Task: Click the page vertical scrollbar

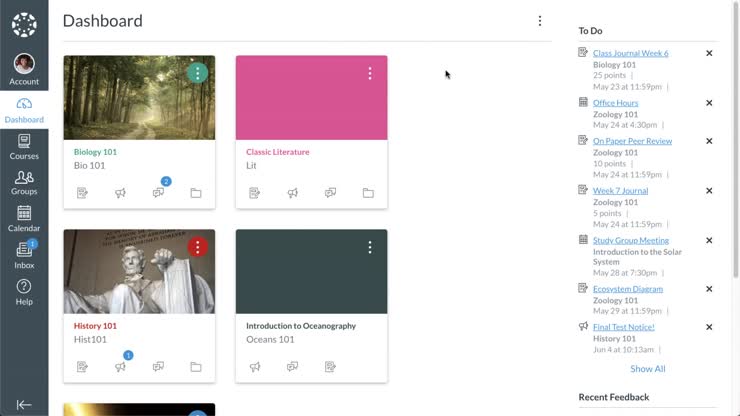Action: [x=736, y=142]
